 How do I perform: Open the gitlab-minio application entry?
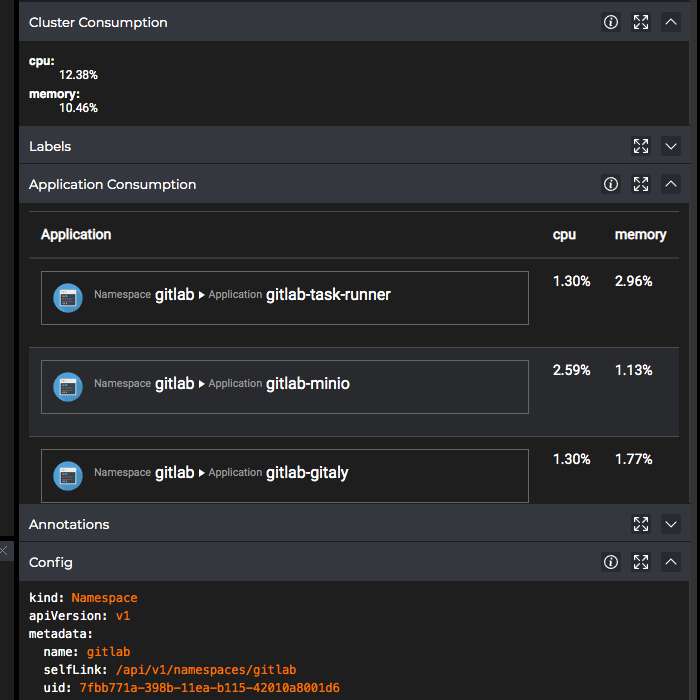pyautogui.click(x=285, y=386)
